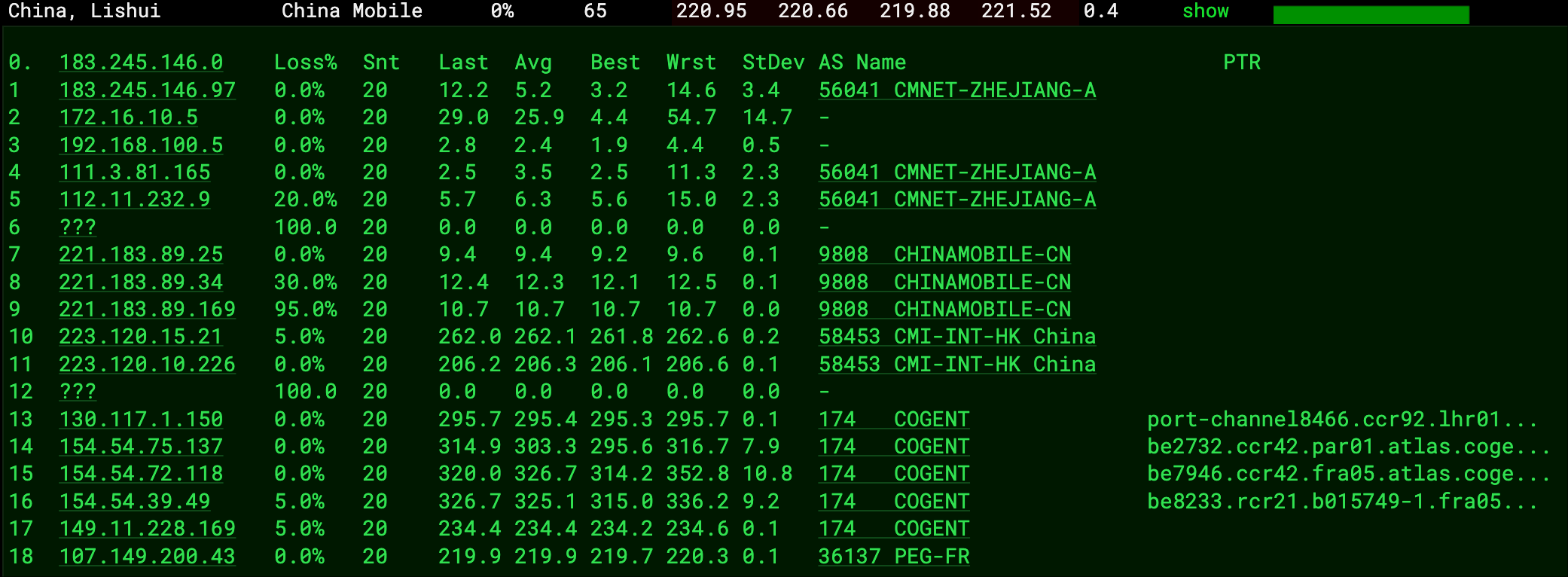Screen dimensions: 1568x577
Task: Open hop 9 IP 221.183.89.169
Action: click(148, 310)
